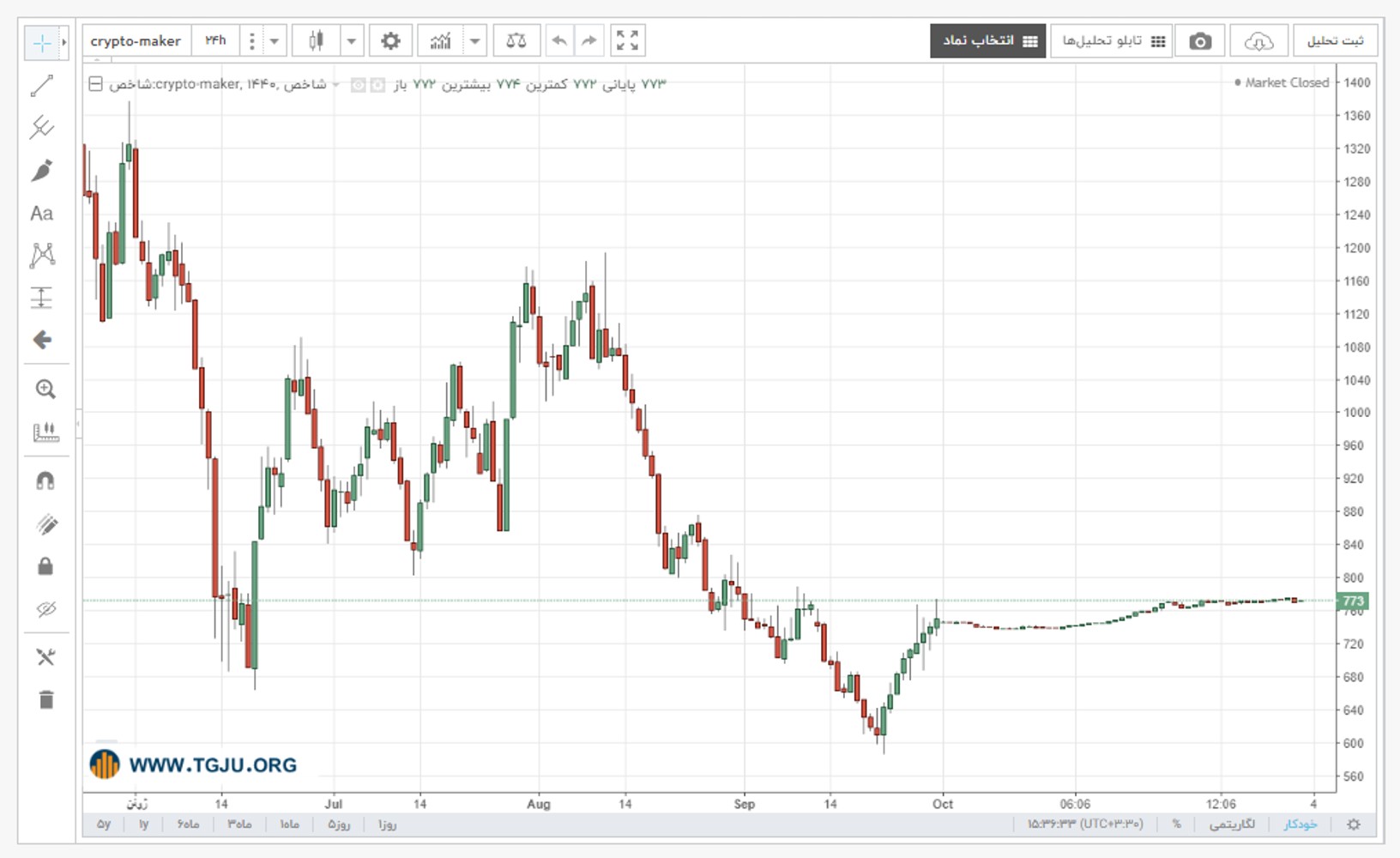Open the 24h interval selector

coord(216,40)
